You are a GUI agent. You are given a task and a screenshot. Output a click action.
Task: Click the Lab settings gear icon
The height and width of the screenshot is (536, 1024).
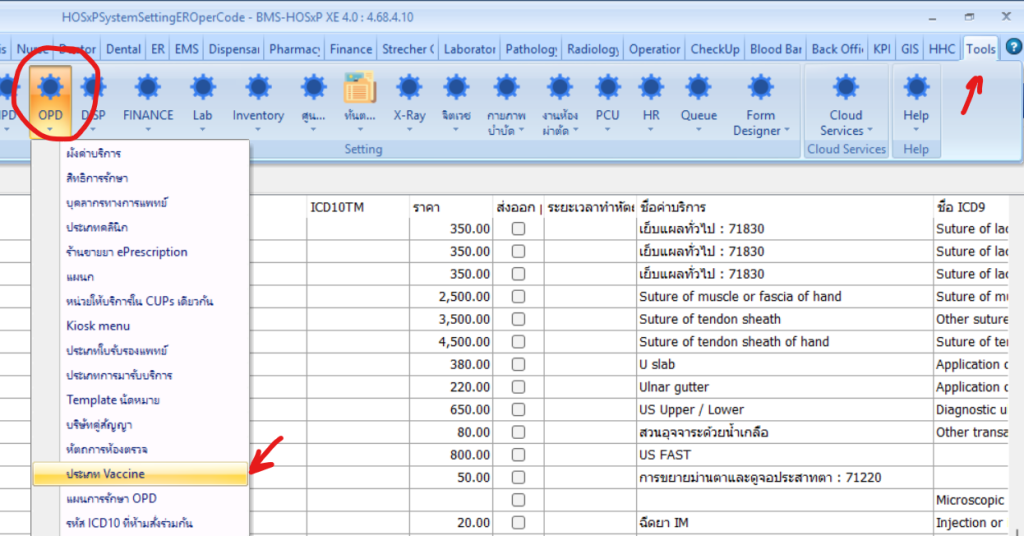coord(202,88)
